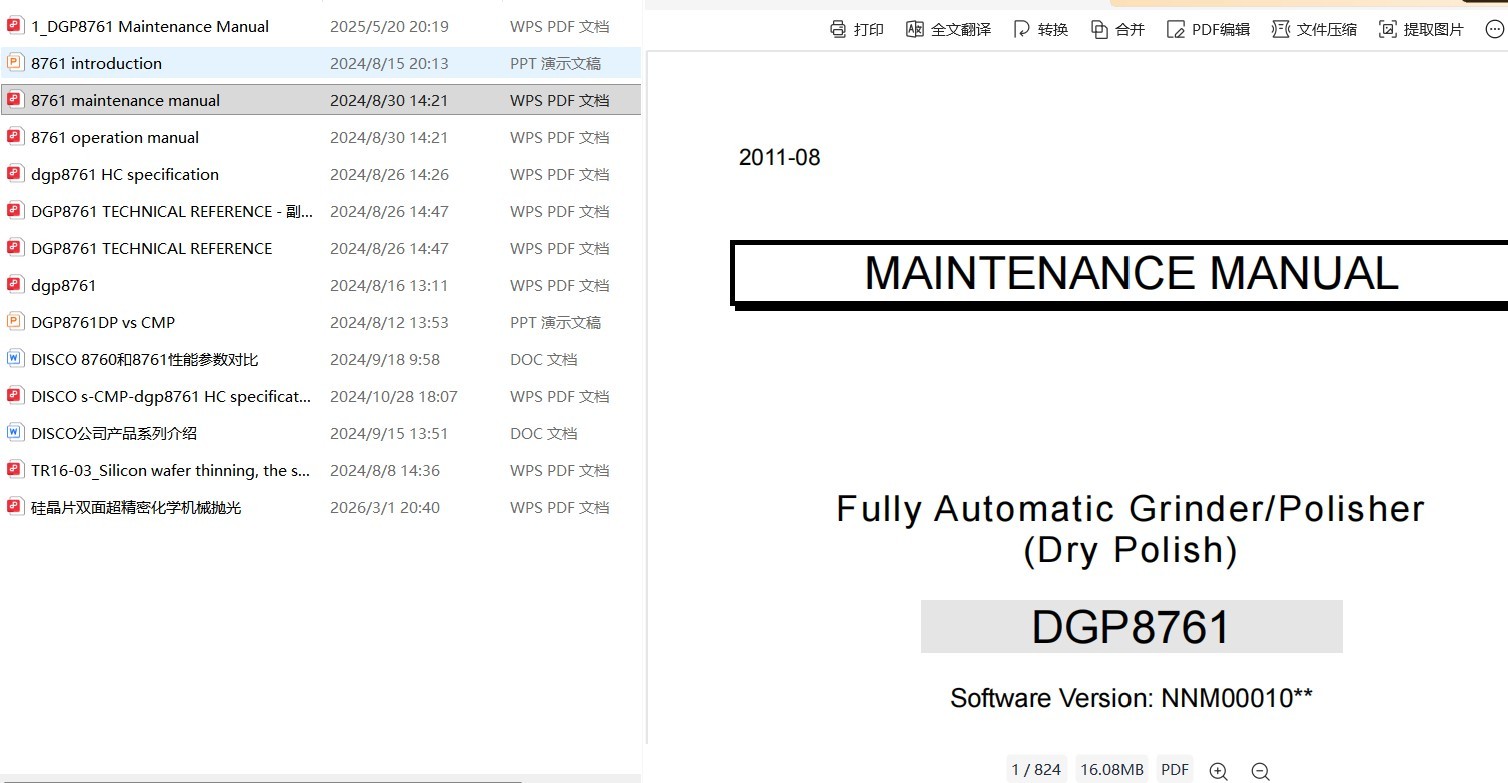Select dgp8761 HC specification PDF
The image size is (1508, 783).
click(x=321, y=174)
